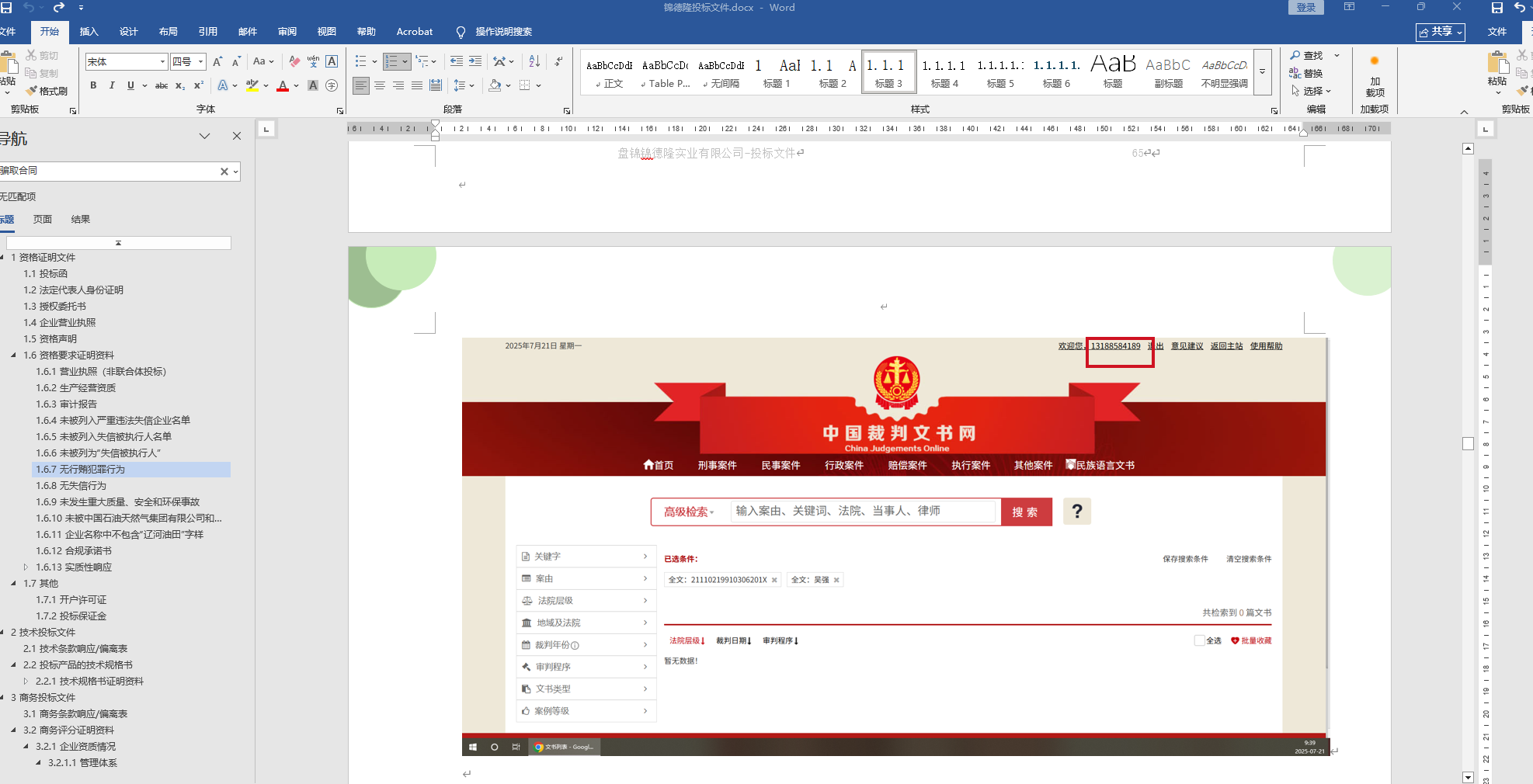Select '1.6.8 无失信行为' in navigation tree
1533x784 pixels.
[71, 485]
